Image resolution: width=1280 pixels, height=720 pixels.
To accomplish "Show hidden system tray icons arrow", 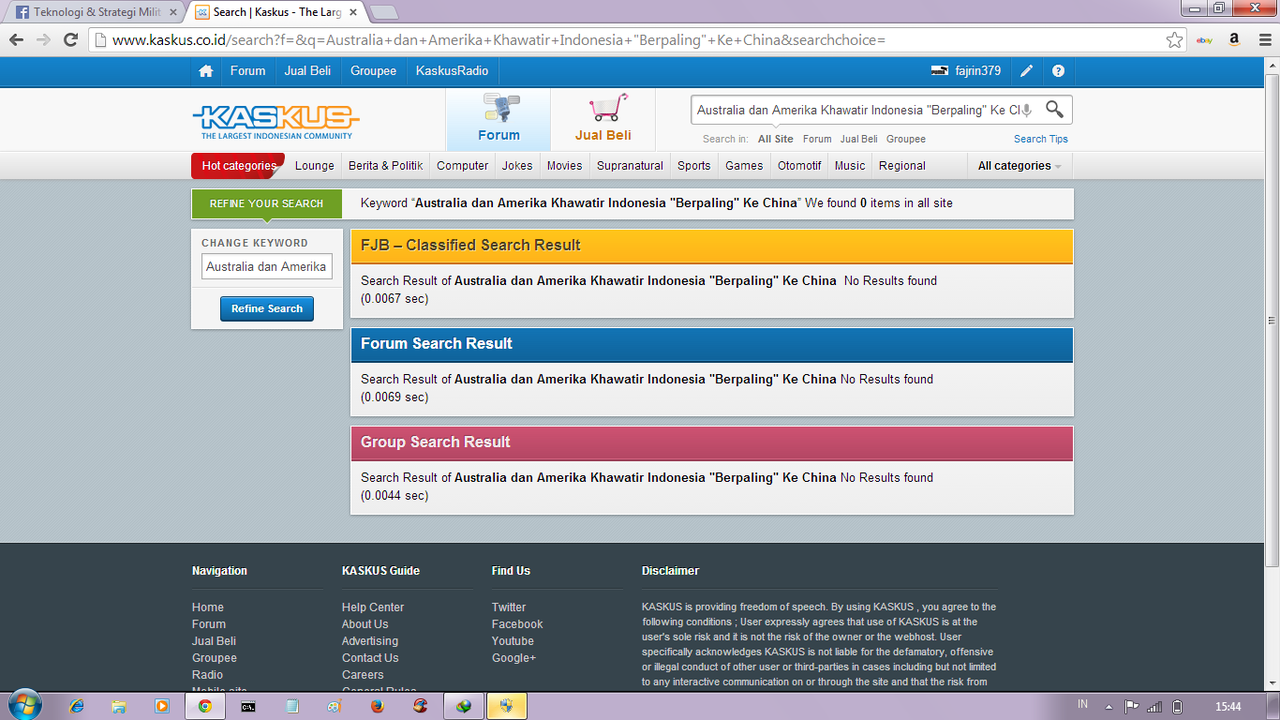I will click(1108, 707).
